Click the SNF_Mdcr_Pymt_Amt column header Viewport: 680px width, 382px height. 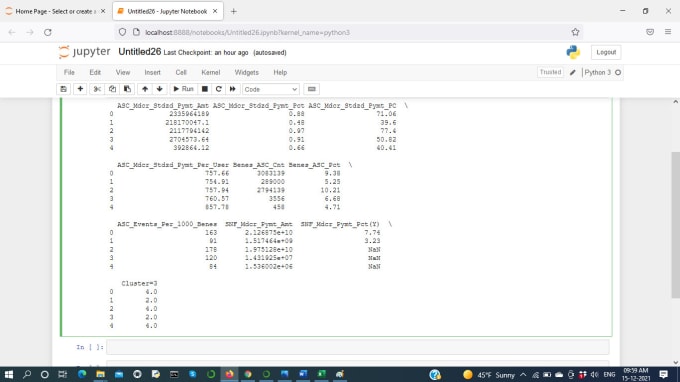(259, 224)
